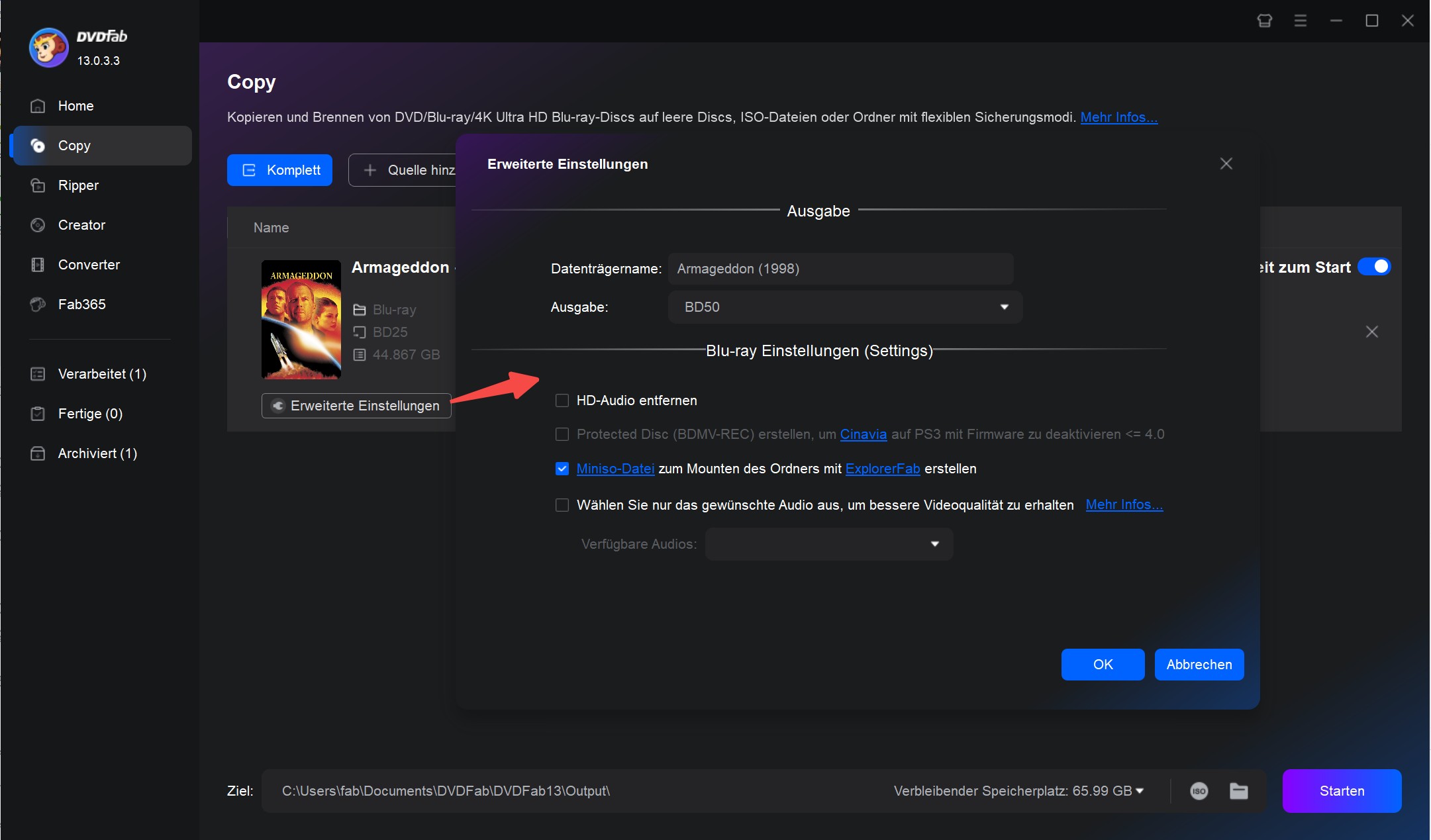This screenshot has width=1431, height=840.
Task: Open the Verfügbare Audios dropdown
Action: [x=829, y=544]
